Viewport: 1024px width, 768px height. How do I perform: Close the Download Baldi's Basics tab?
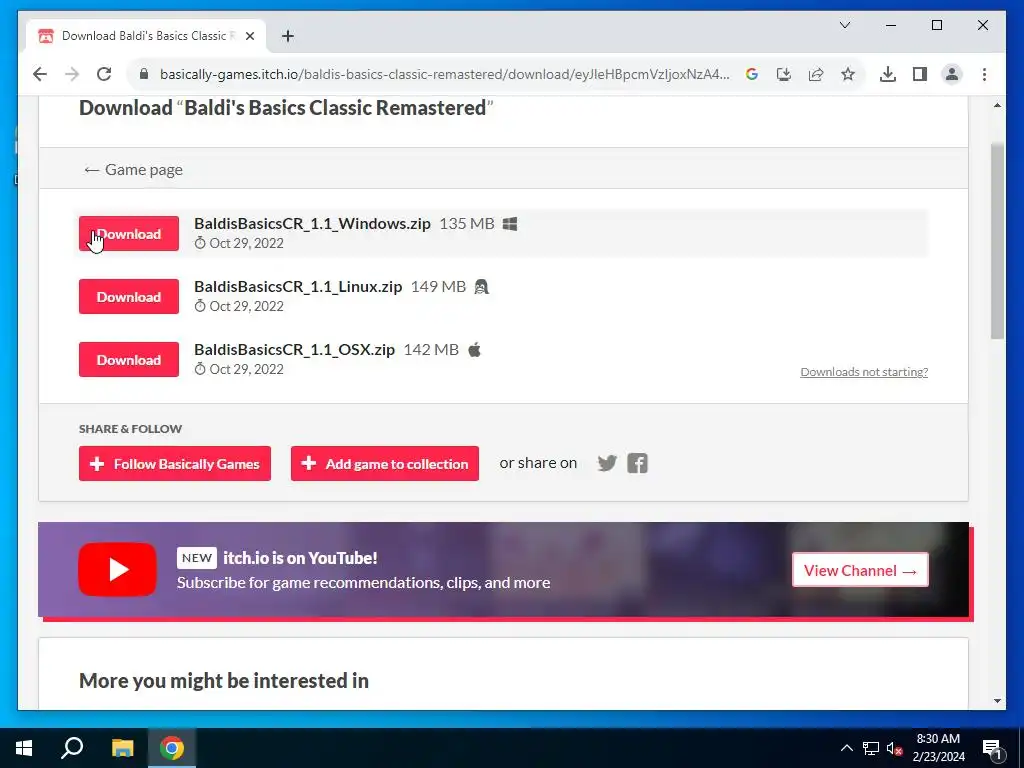249,36
